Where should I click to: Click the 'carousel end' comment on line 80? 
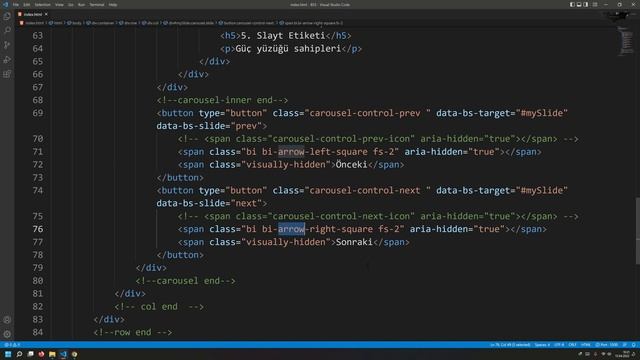(x=186, y=281)
